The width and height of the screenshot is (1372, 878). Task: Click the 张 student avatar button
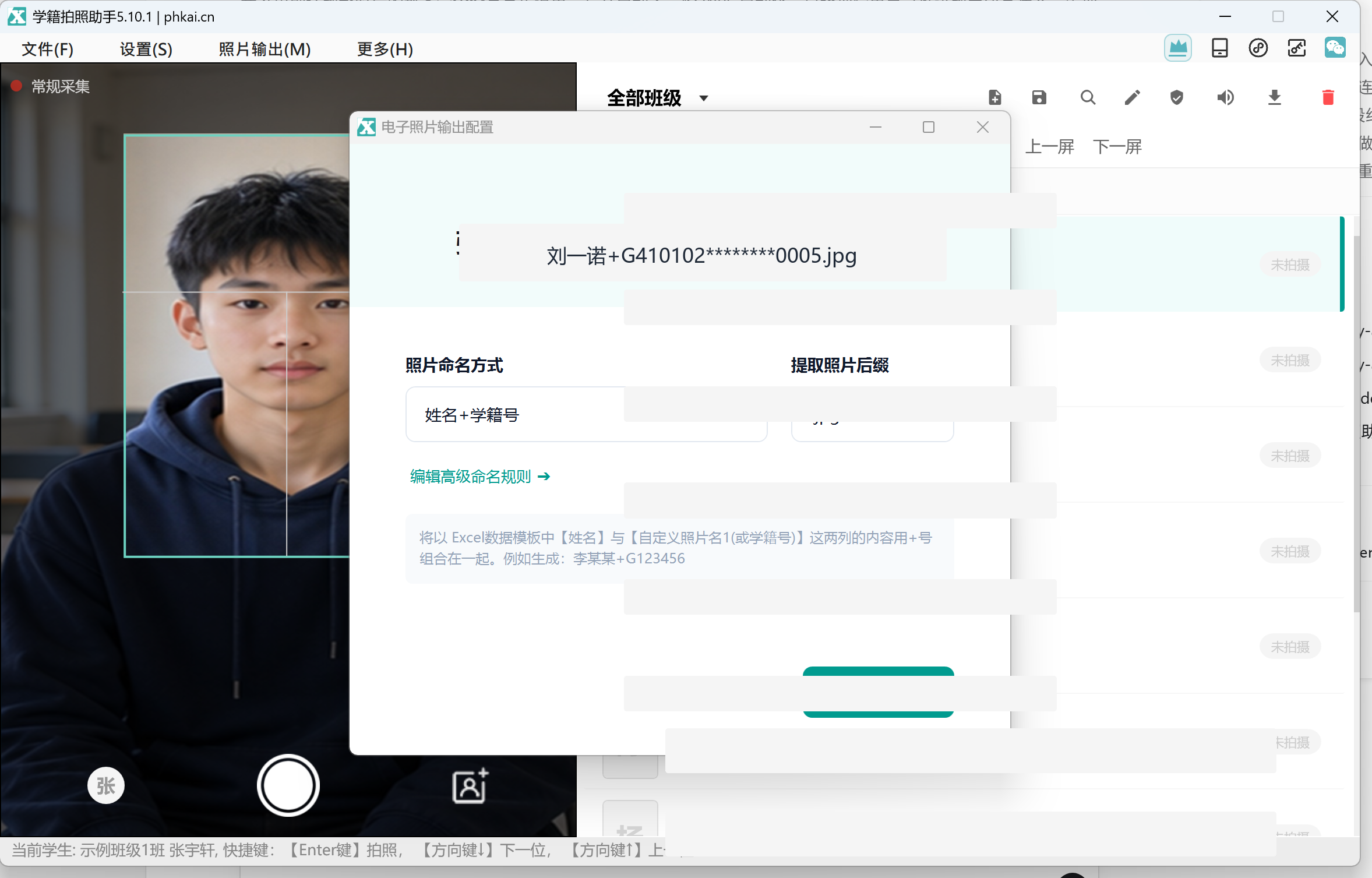105,785
